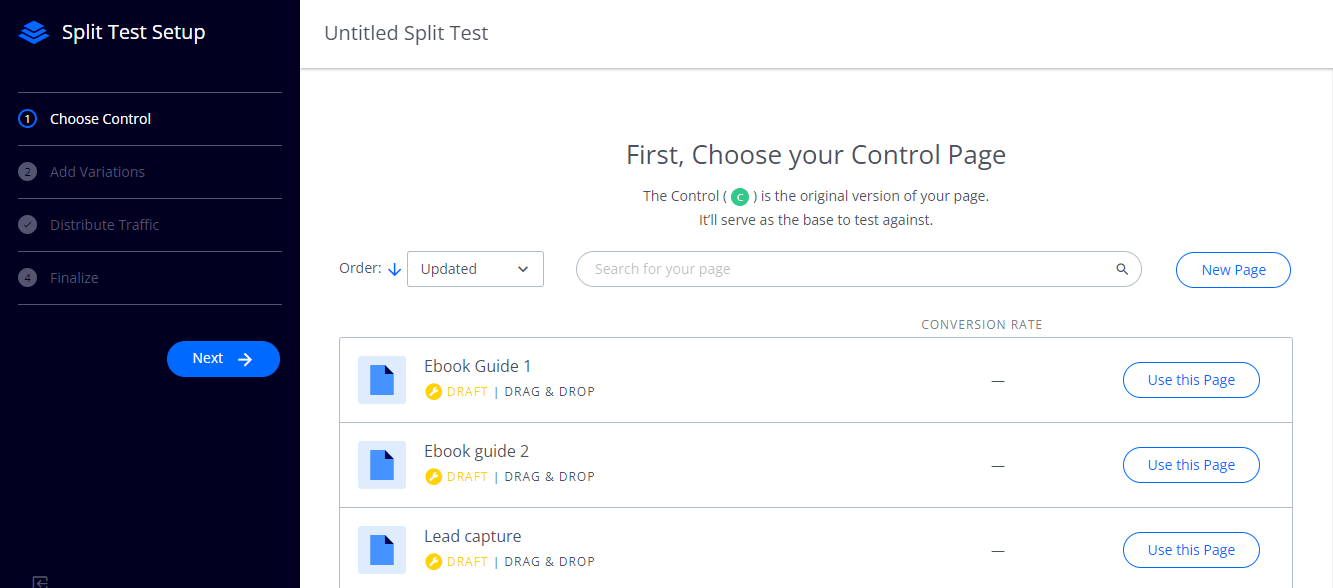1333x588 pixels.
Task: Click the Ebook guide 2 page icon
Action: pyautogui.click(x=382, y=465)
